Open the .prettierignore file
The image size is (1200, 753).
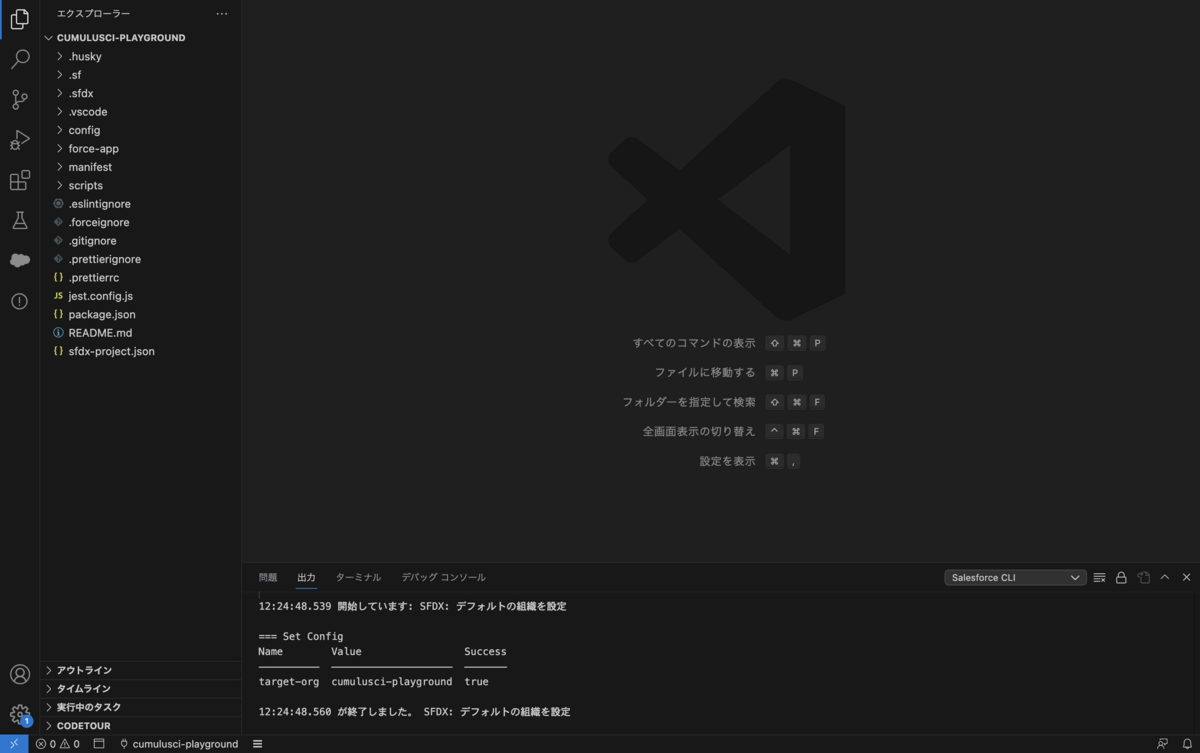point(105,259)
